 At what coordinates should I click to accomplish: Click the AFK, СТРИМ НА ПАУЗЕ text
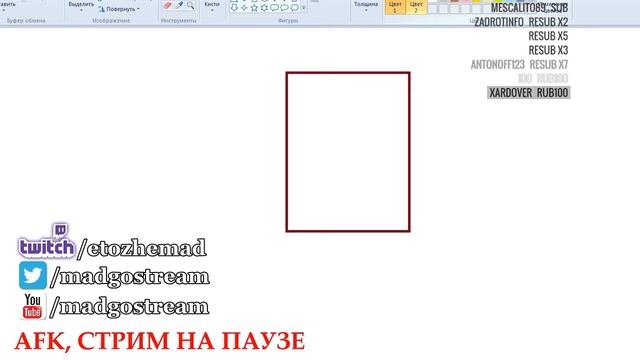tap(160, 341)
